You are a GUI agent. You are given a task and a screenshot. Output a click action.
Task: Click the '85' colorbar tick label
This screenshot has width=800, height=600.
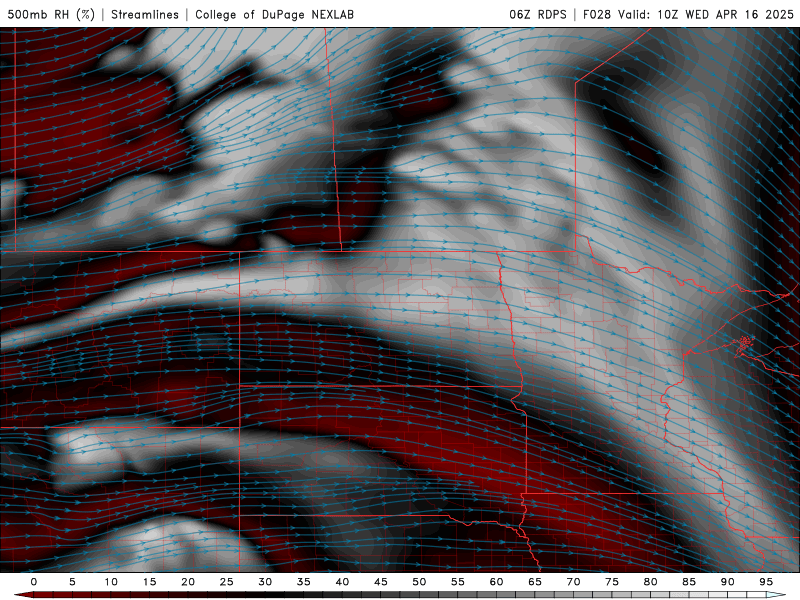pyautogui.click(x=689, y=582)
